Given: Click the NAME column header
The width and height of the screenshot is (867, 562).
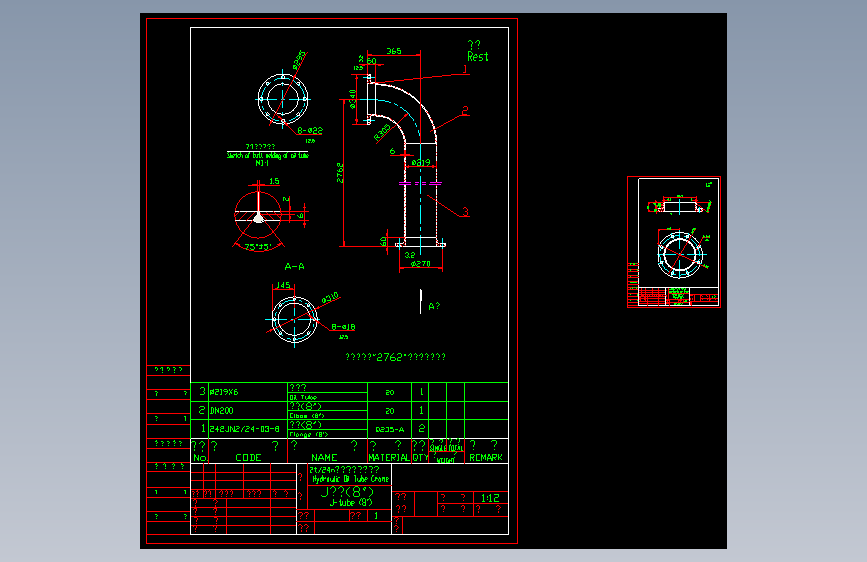Looking at the screenshot, I should click(324, 457).
